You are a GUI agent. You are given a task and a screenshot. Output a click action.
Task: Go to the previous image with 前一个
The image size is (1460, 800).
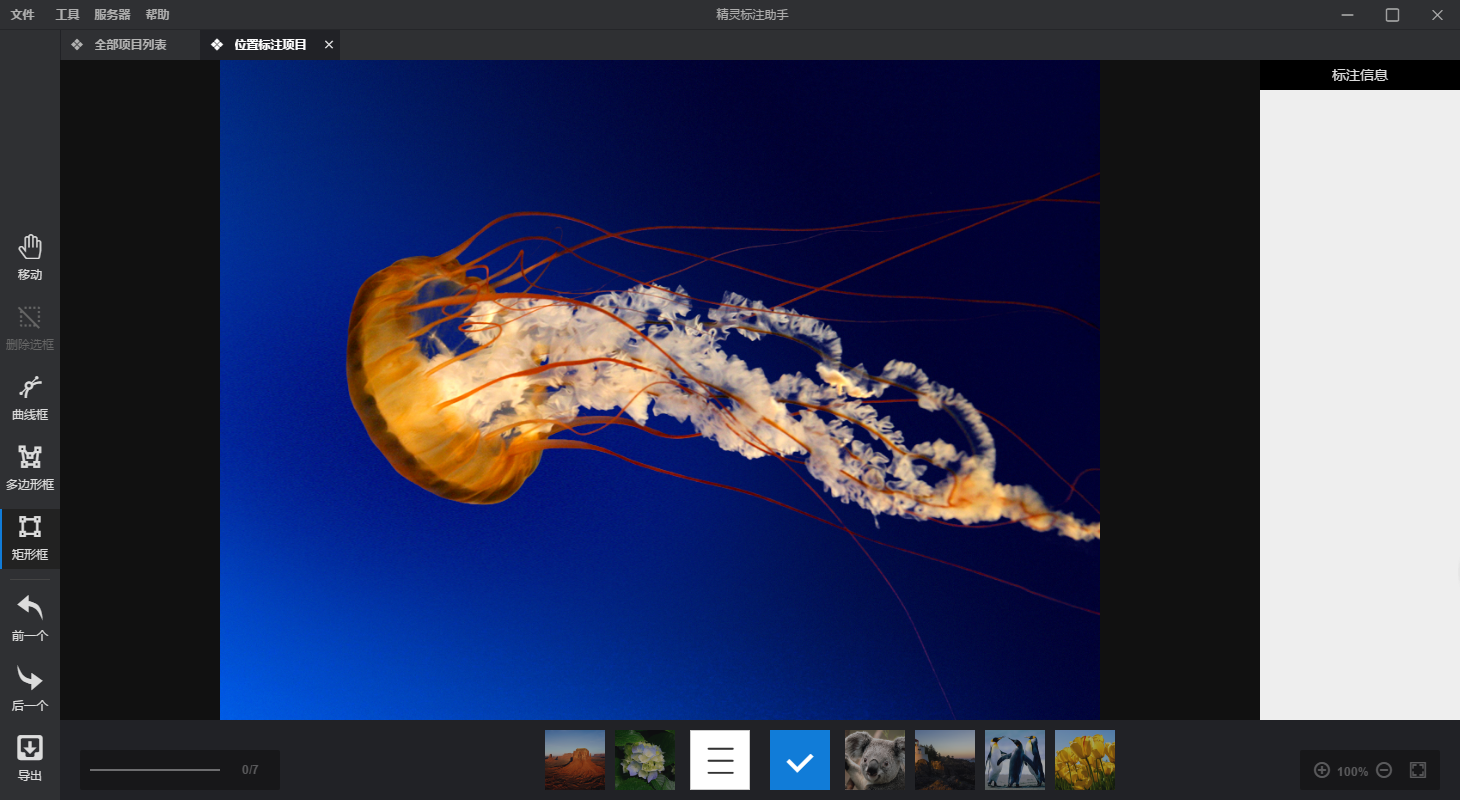30,618
